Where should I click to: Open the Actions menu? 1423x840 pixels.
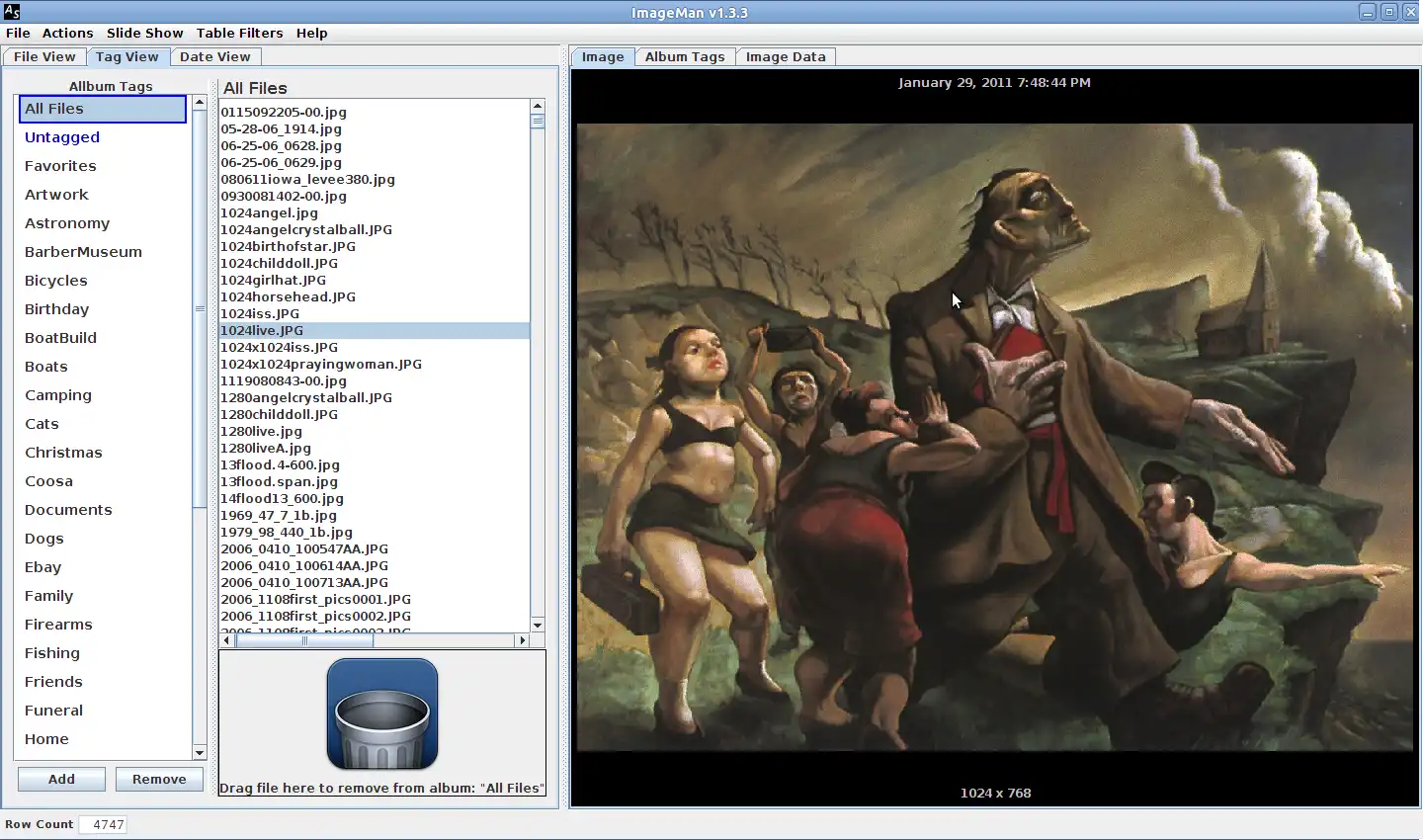tap(67, 33)
